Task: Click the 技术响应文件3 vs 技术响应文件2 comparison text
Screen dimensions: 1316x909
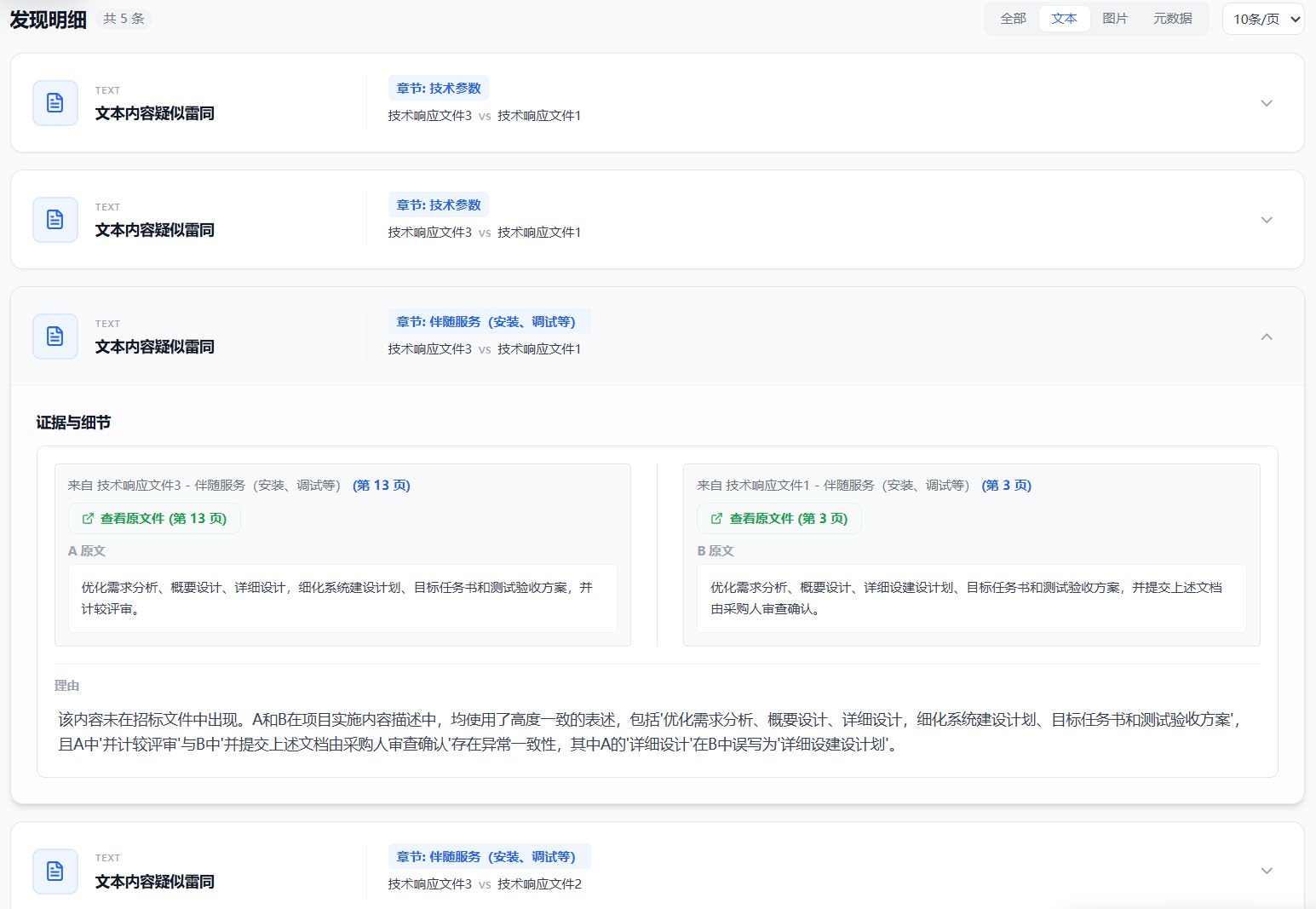Action: (x=485, y=884)
